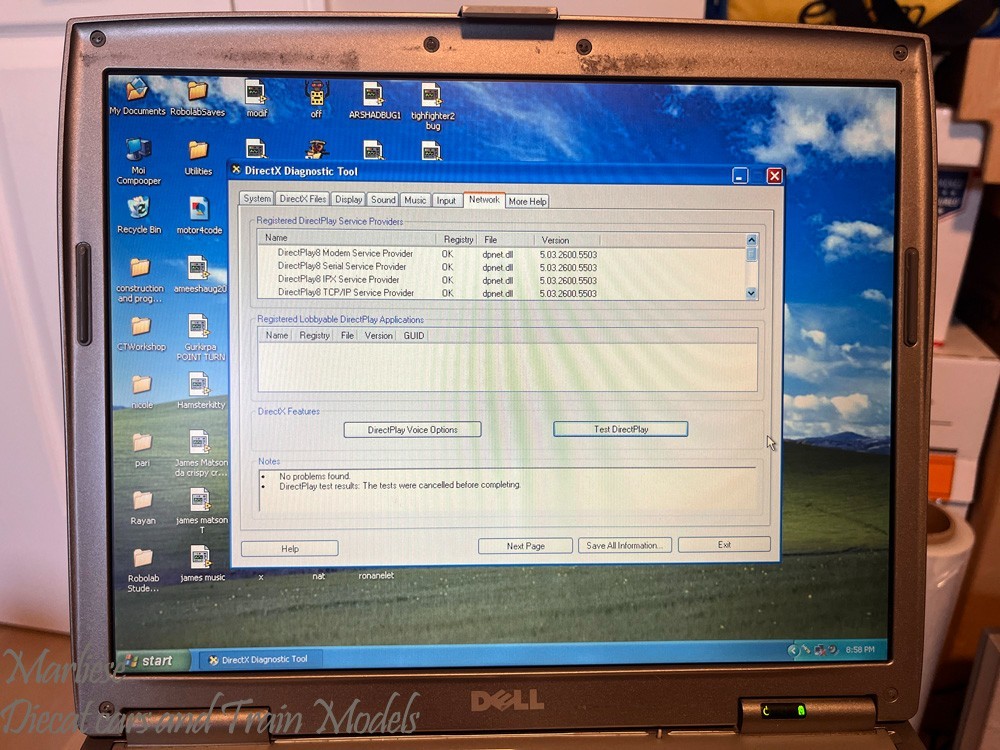Minimize the DirectX Diagnostic Tool window
The height and width of the screenshot is (750, 1000).
click(740, 175)
